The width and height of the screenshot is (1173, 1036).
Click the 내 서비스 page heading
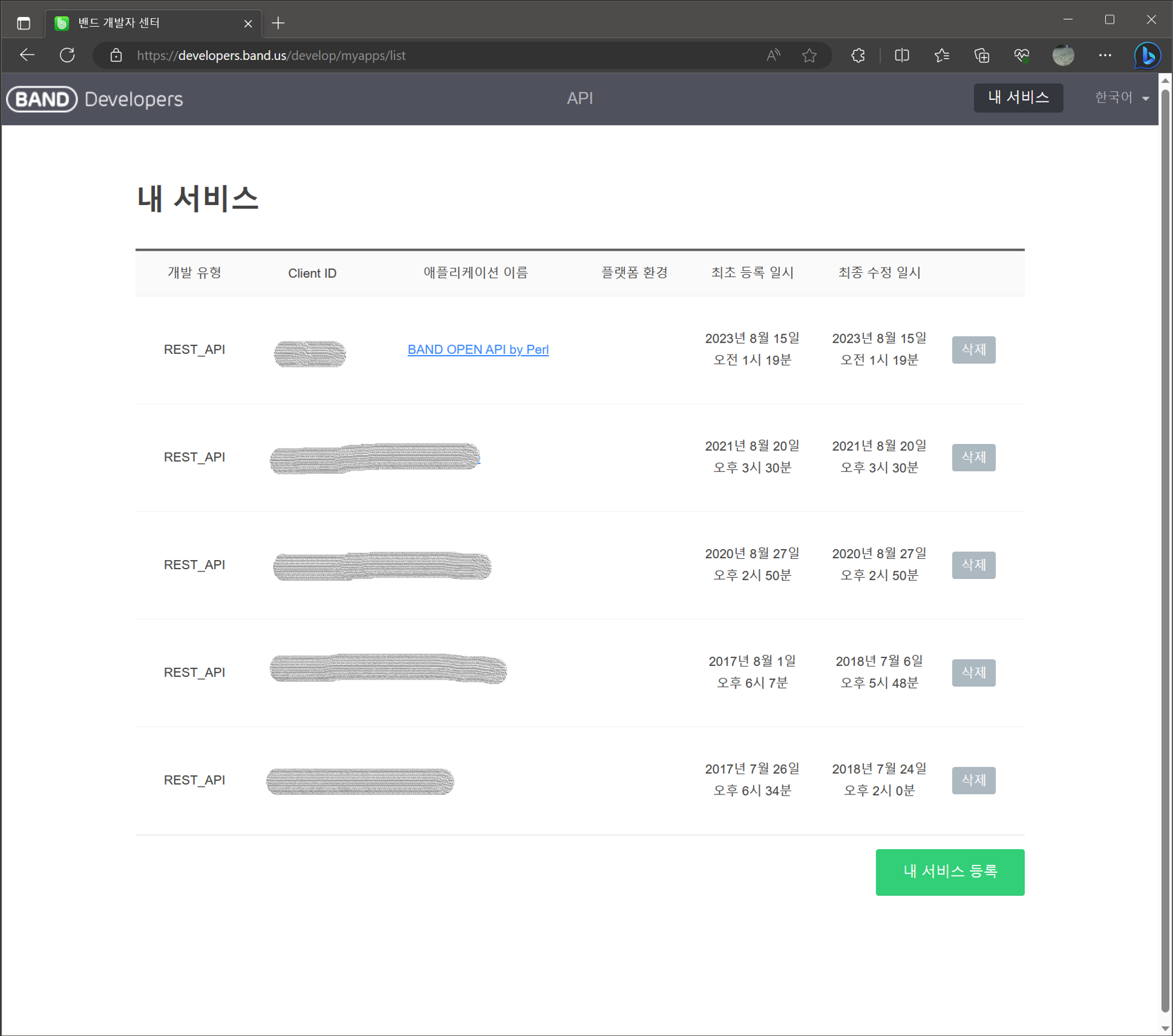point(198,198)
